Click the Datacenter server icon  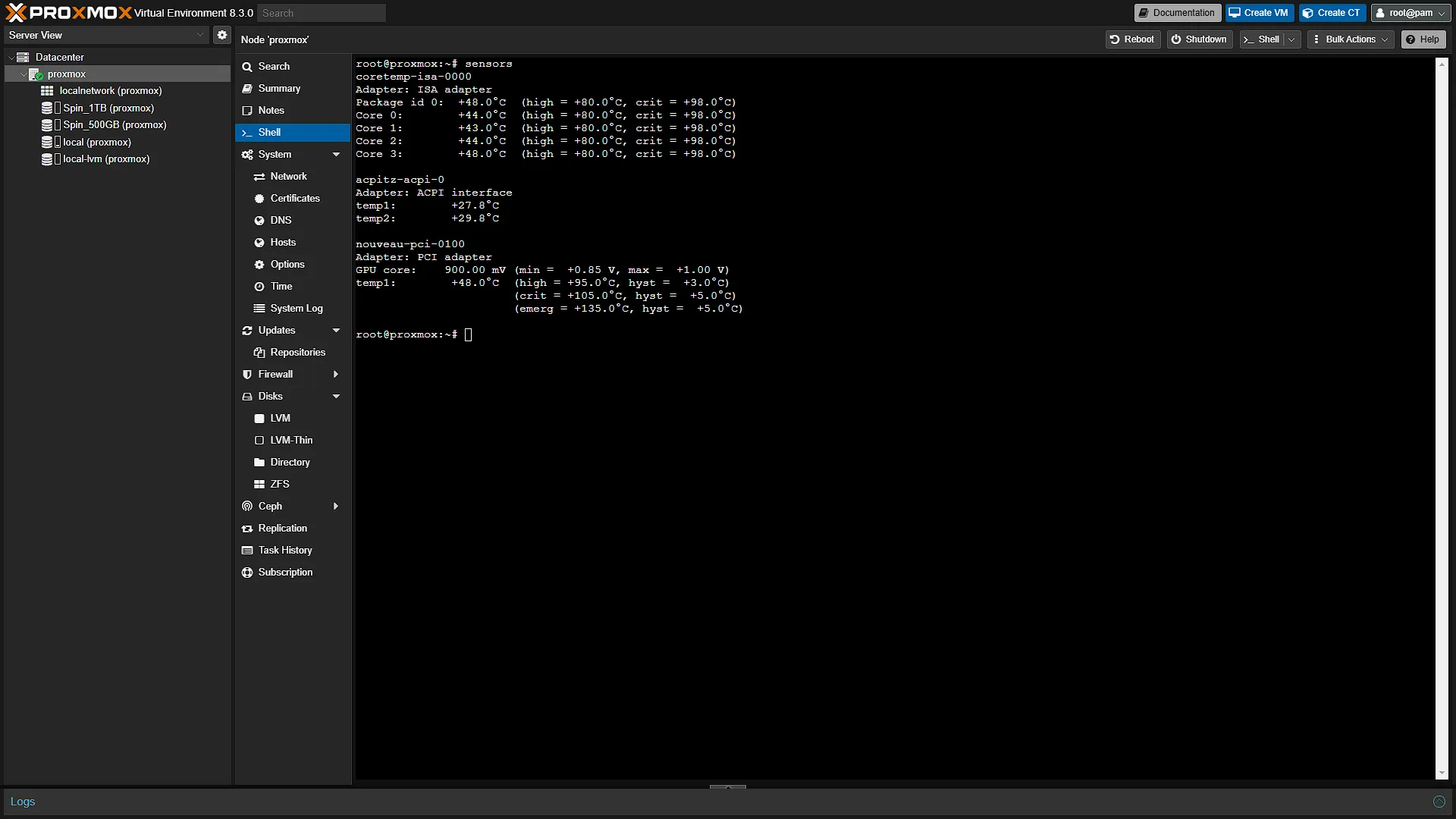click(x=24, y=57)
